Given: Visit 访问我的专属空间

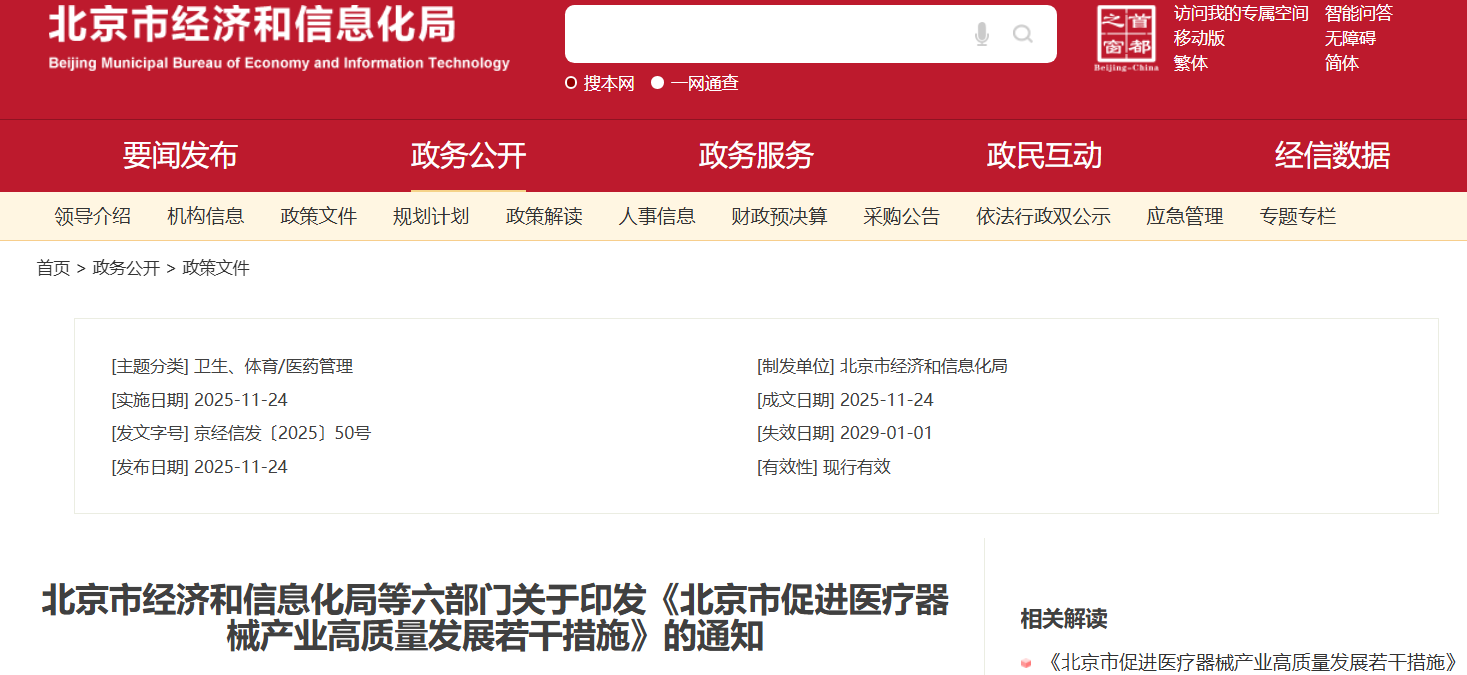Looking at the screenshot, I should (x=1240, y=13).
